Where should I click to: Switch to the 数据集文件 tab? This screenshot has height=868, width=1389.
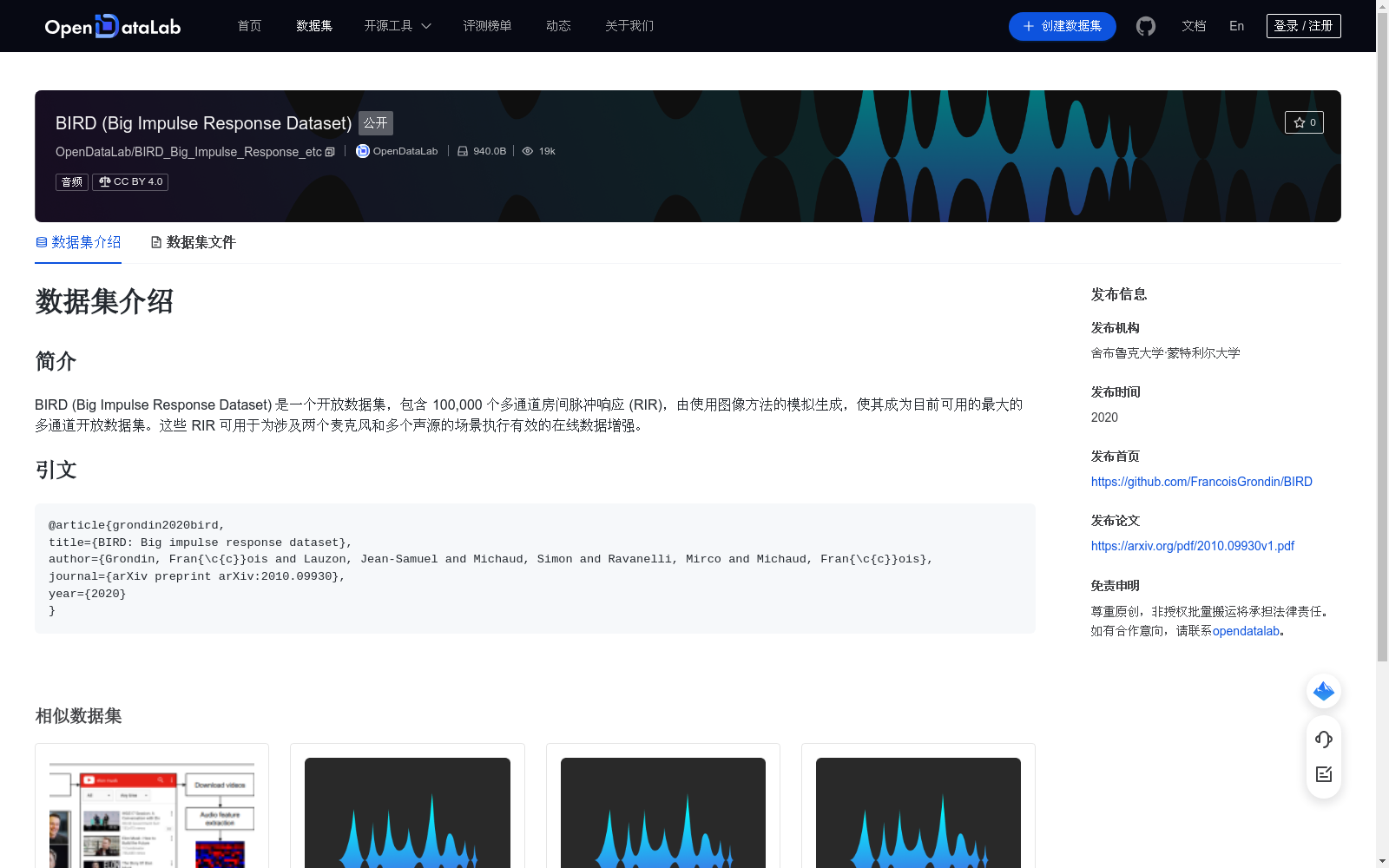[x=193, y=242]
